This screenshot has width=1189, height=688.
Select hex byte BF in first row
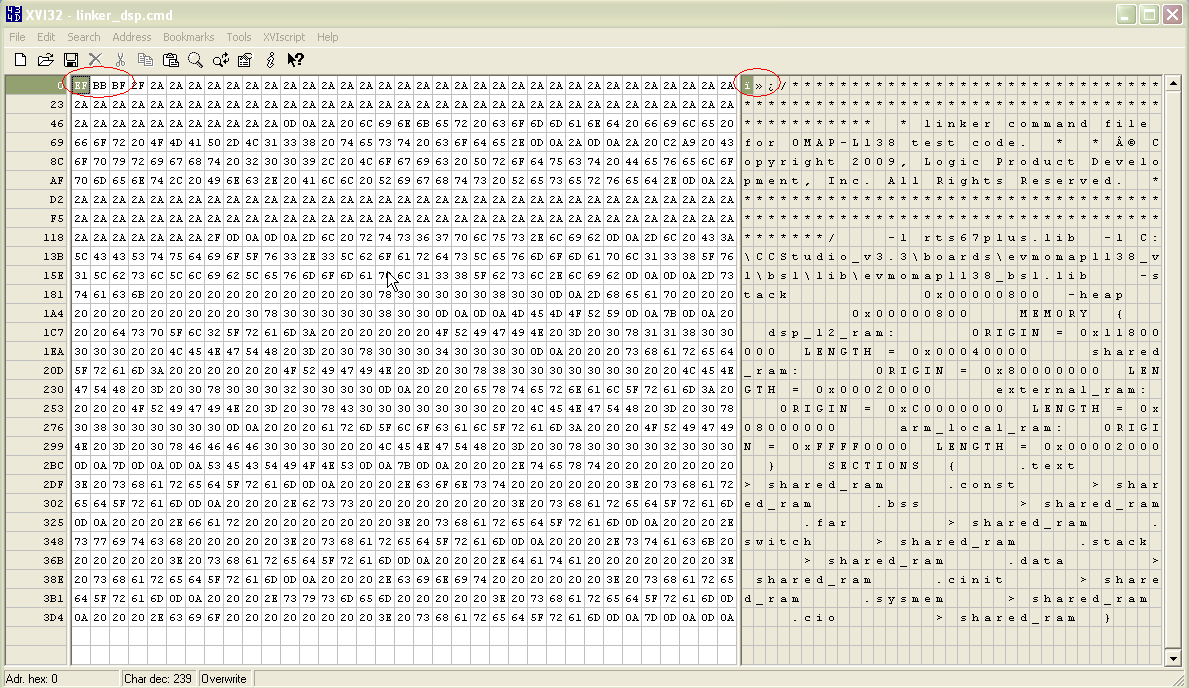[118, 86]
